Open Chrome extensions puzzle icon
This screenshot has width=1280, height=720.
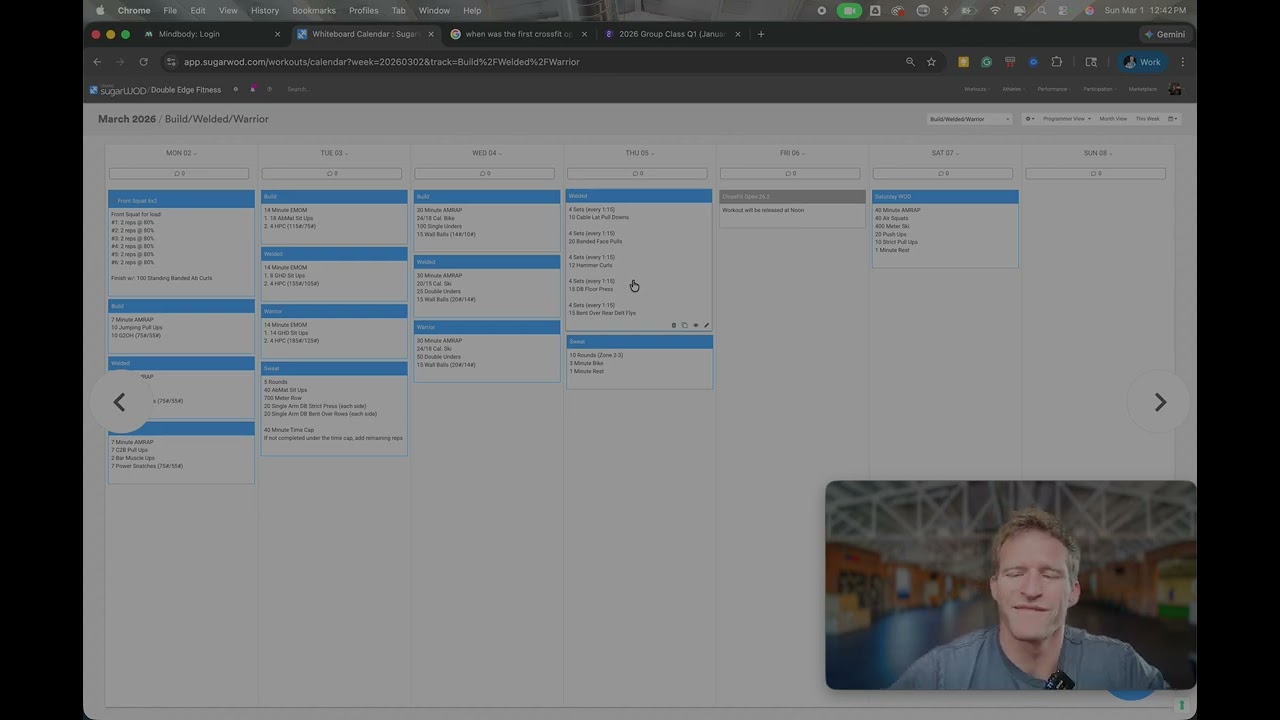pos(1056,62)
